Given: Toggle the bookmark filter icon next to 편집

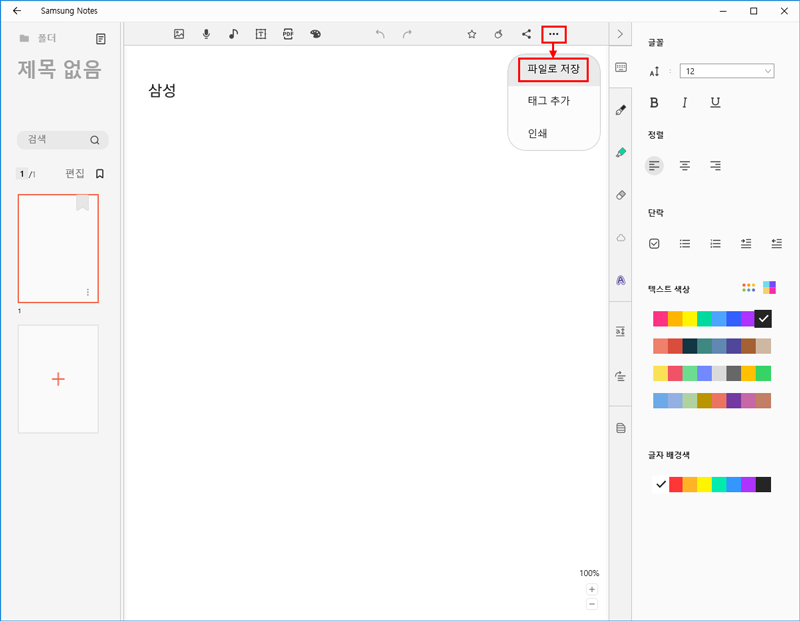Looking at the screenshot, I should (100, 174).
